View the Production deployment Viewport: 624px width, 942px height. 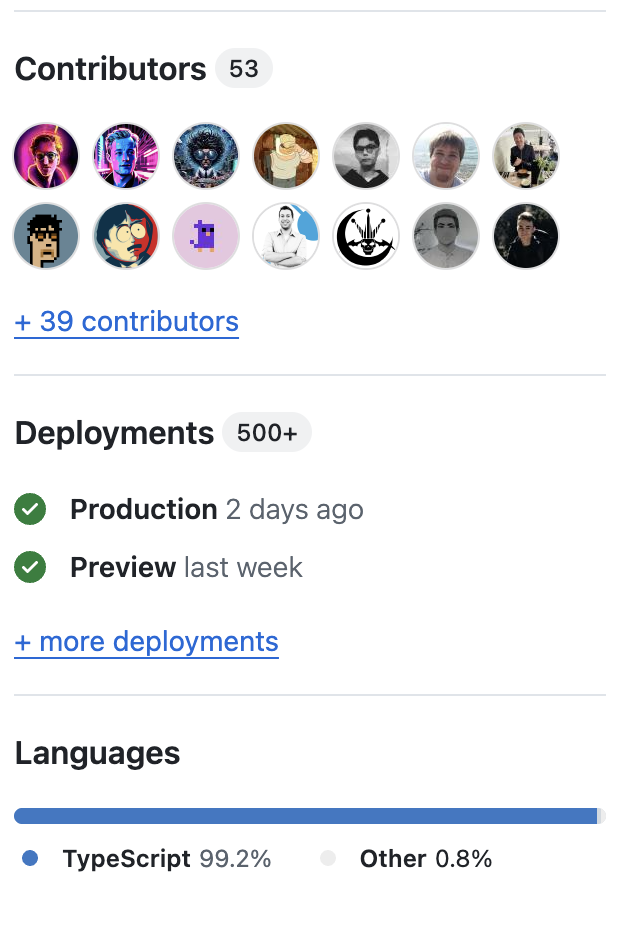[x=143, y=510]
